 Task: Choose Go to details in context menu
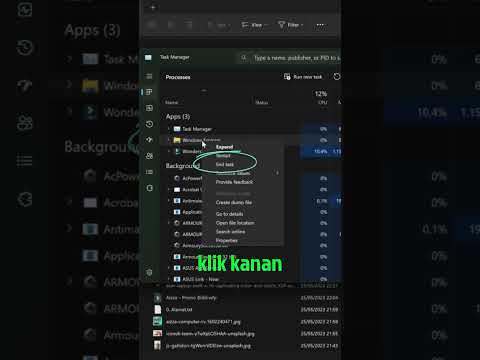click(229, 214)
